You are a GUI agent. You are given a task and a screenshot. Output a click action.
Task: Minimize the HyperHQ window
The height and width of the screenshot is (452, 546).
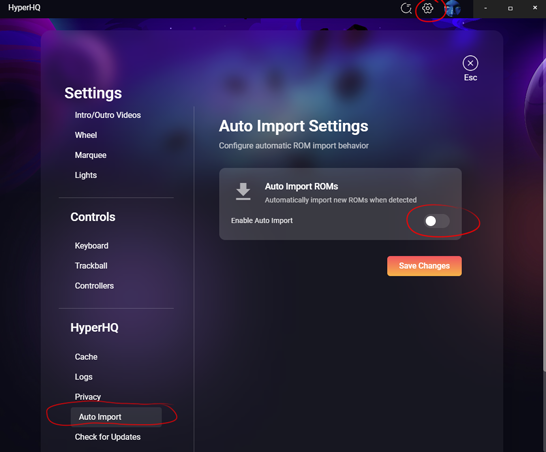485,8
